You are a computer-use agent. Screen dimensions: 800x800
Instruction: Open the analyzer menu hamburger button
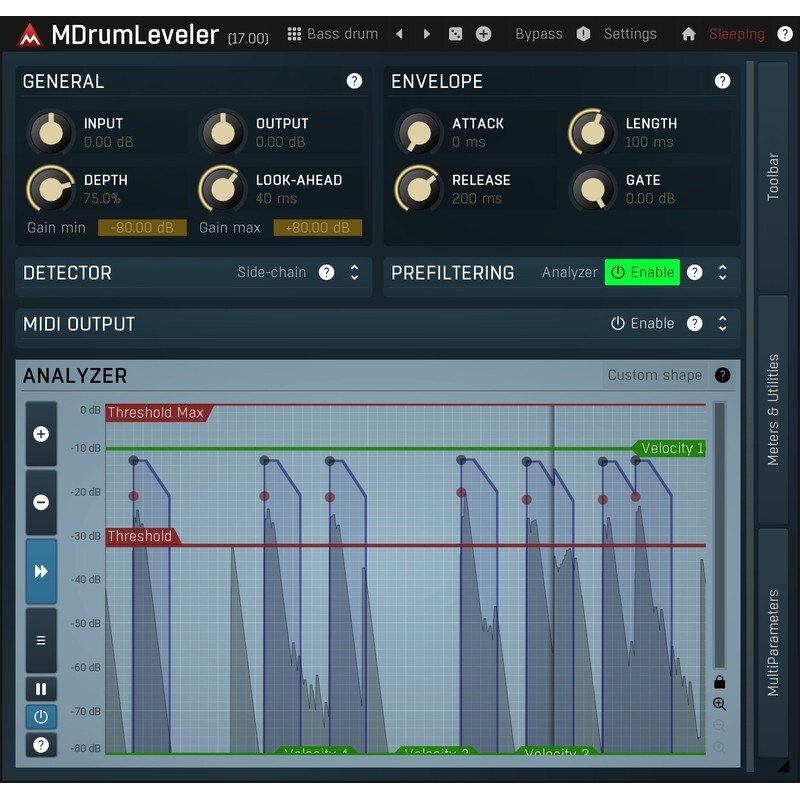(x=41, y=640)
